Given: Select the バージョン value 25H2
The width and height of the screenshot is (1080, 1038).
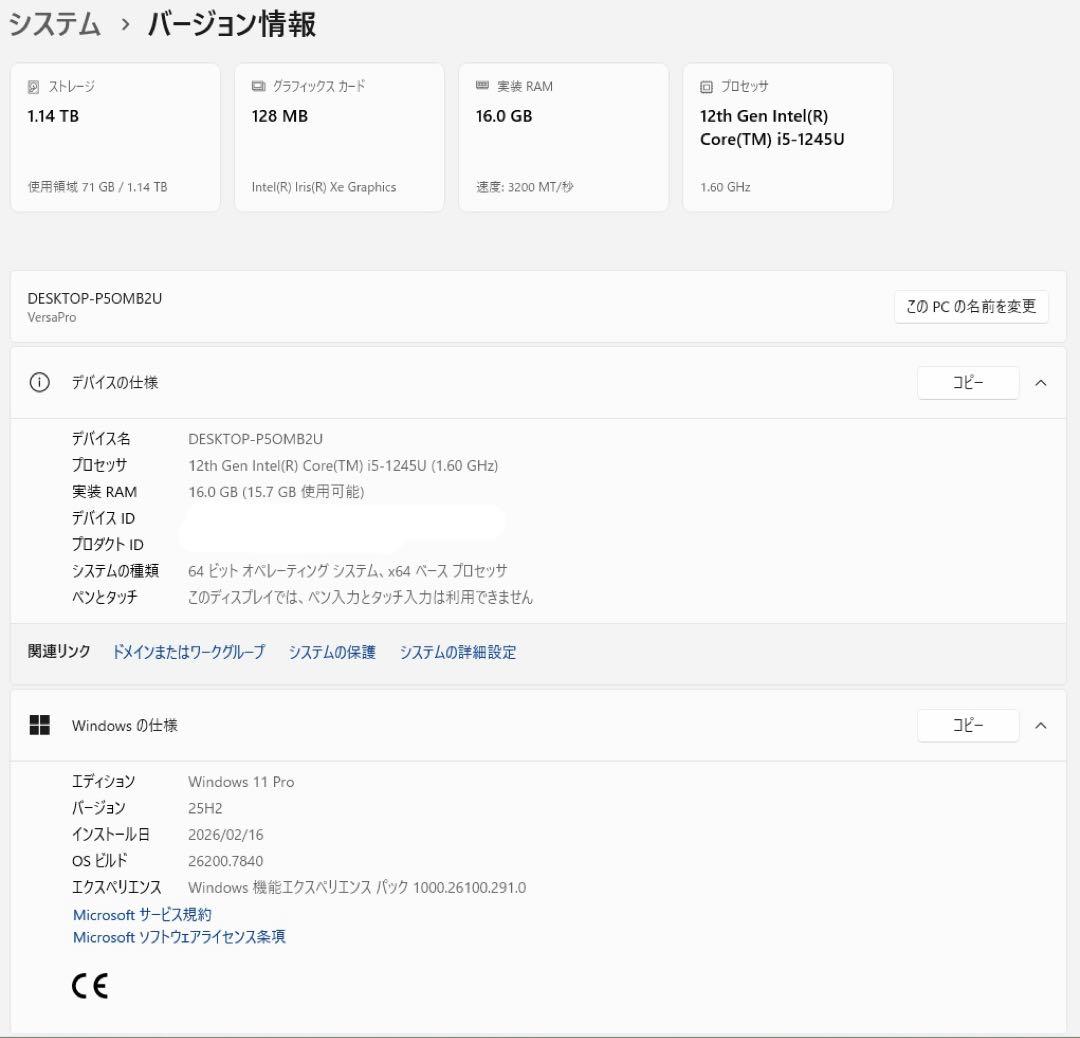Looking at the screenshot, I should point(205,808).
